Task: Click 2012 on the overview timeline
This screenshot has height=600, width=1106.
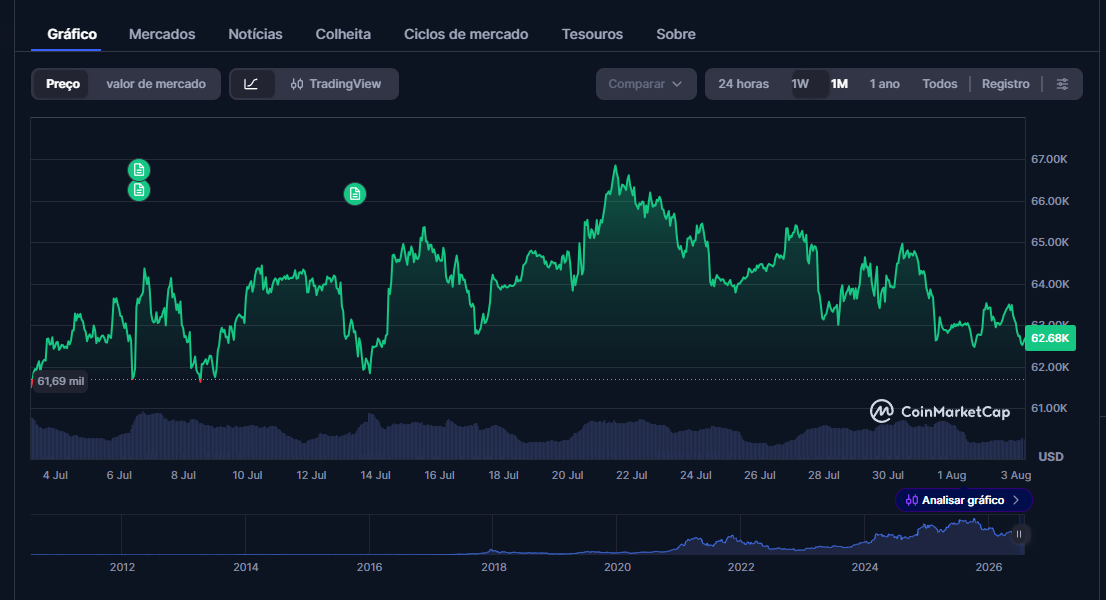Action: coord(122,567)
